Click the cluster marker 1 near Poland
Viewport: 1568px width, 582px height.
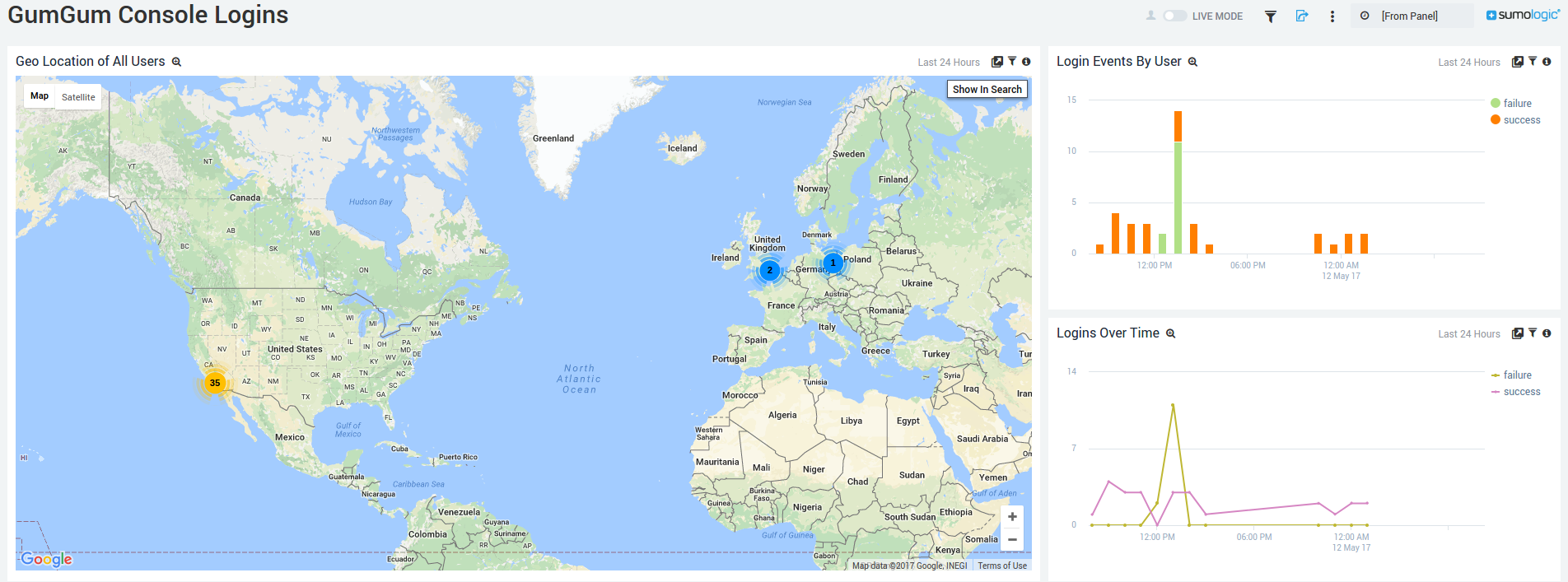[833, 263]
